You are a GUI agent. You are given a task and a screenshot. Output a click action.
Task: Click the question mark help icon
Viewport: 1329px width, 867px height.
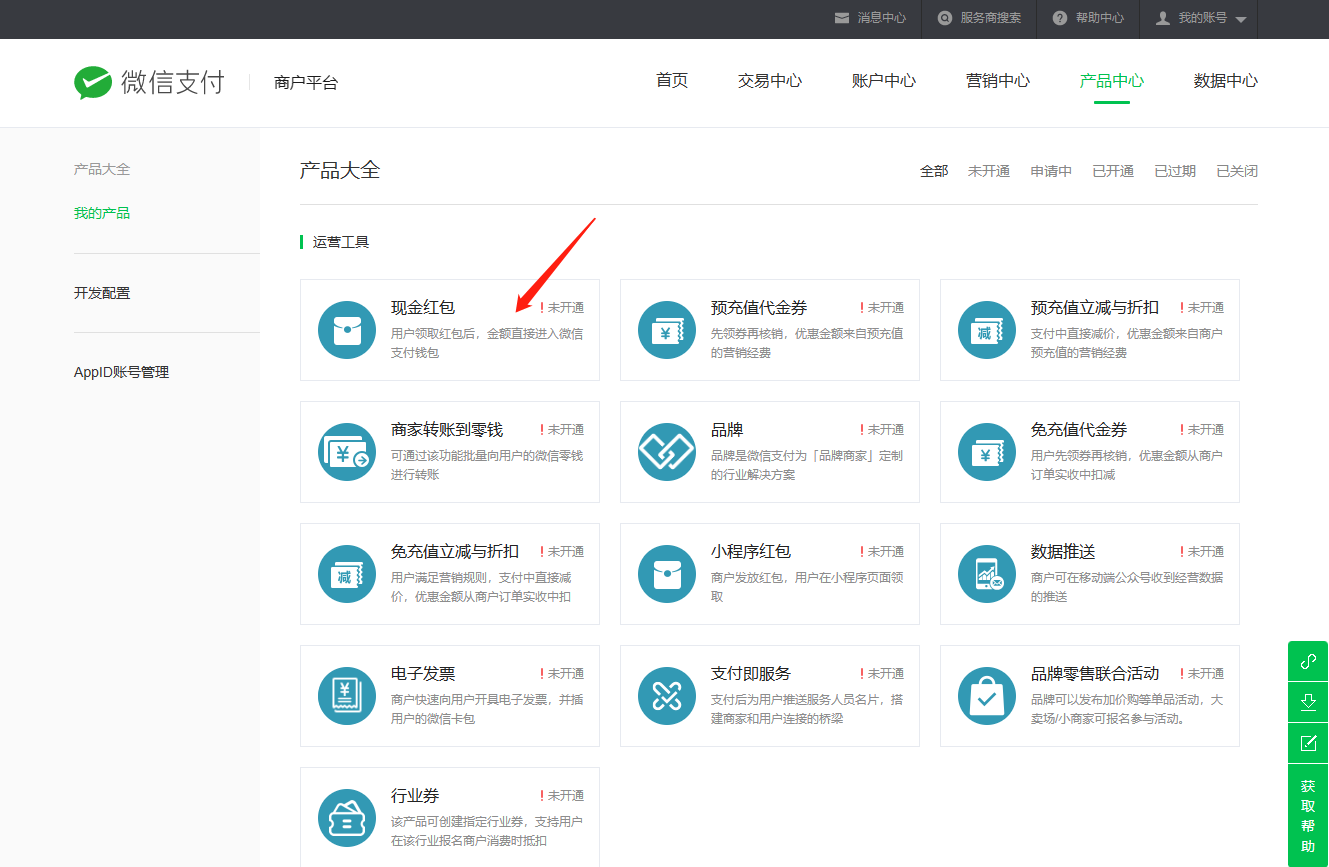[x=1060, y=18]
